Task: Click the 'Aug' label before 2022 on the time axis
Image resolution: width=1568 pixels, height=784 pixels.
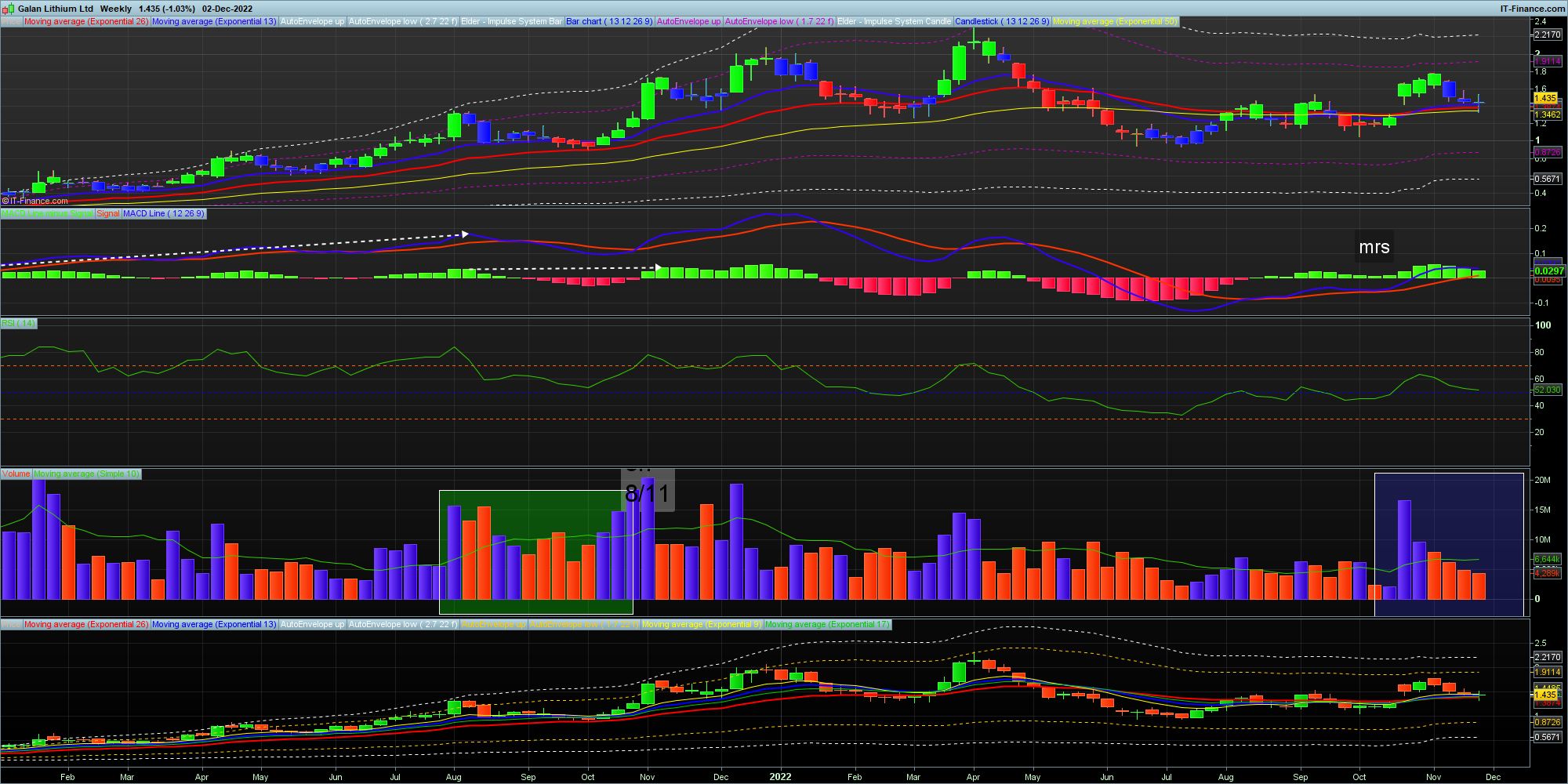Action: coord(453,777)
